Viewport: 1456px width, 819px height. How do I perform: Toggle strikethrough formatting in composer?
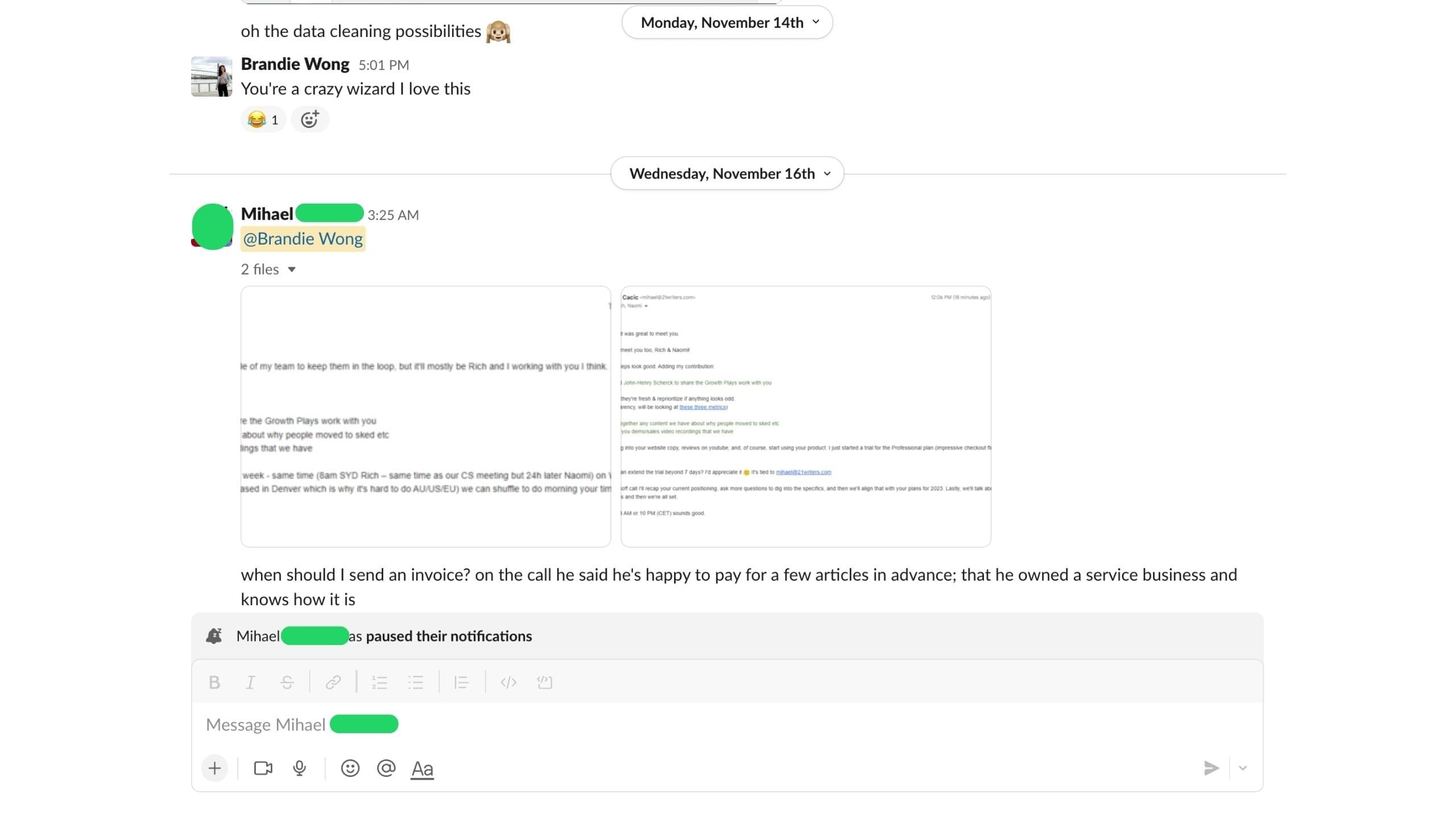click(x=287, y=682)
